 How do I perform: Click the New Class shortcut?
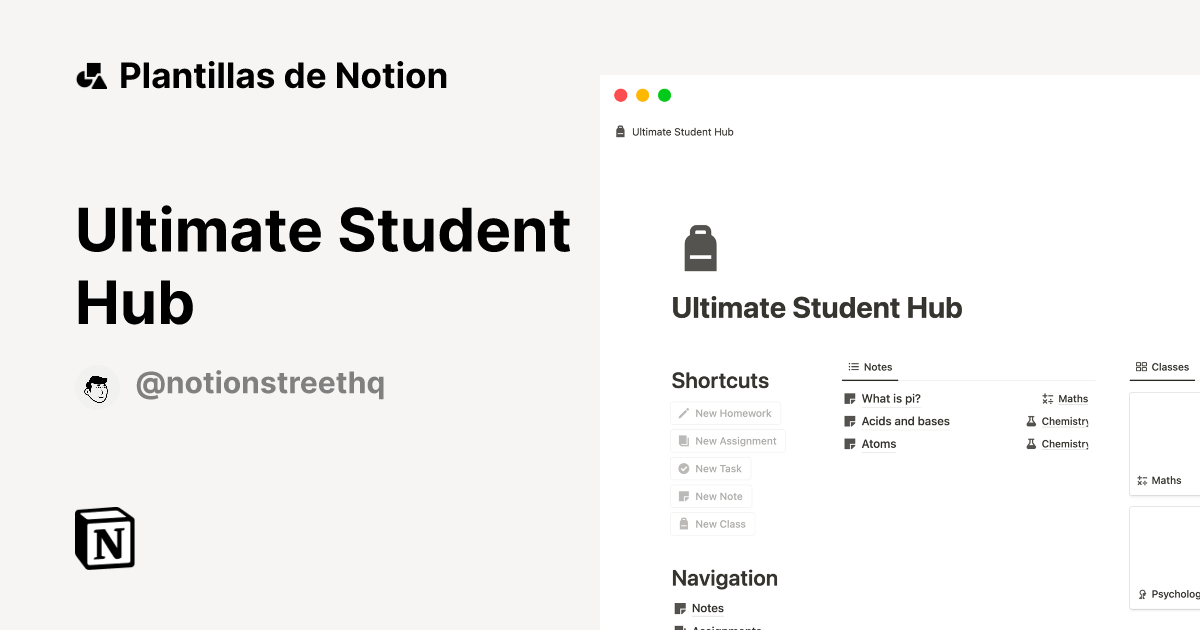(712, 523)
